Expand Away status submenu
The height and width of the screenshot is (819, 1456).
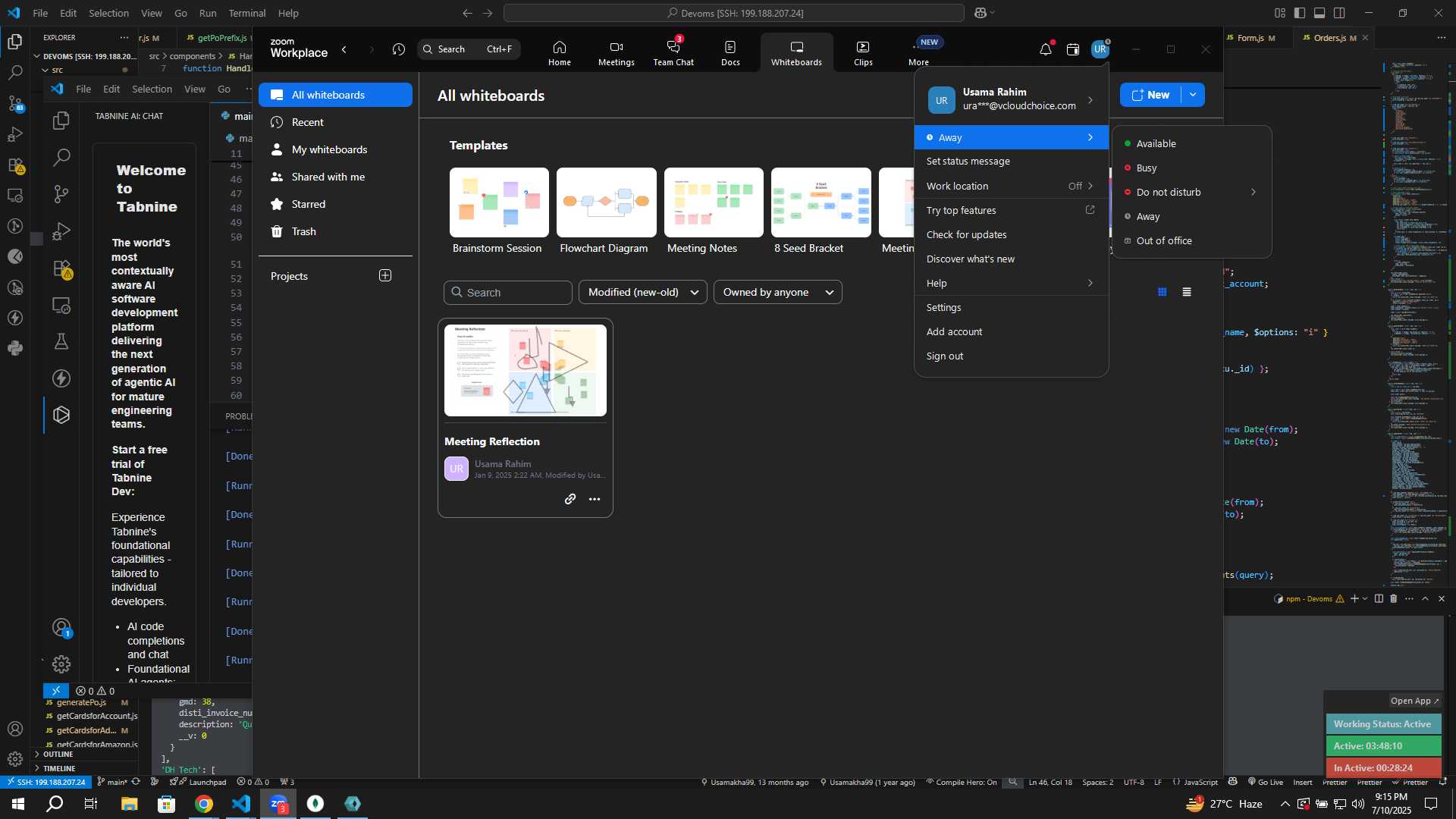click(x=1012, y=137)
